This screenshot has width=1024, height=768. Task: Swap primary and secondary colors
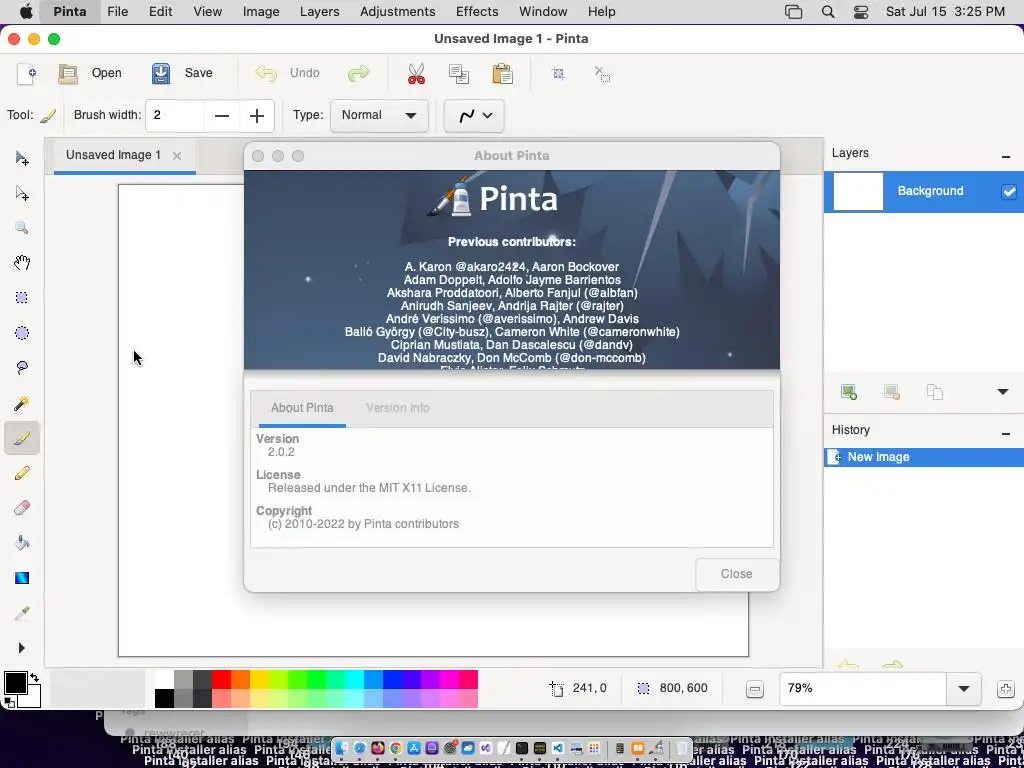(35, 677)
